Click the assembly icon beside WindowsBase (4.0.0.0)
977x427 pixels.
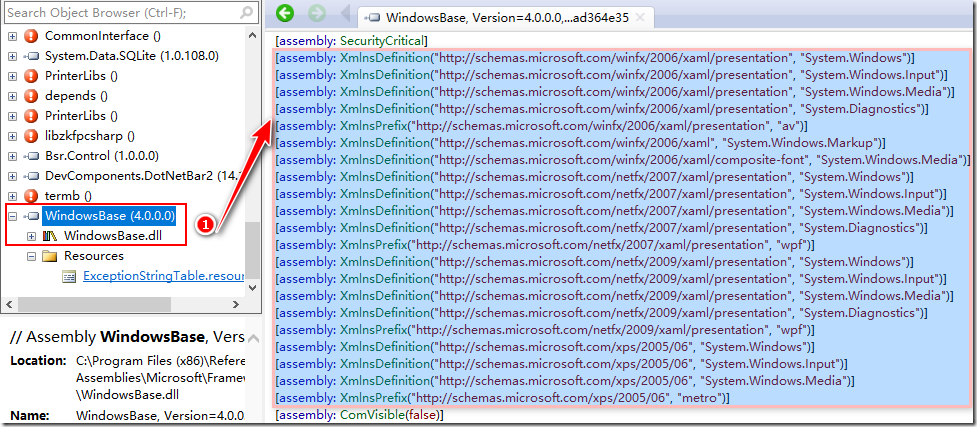pyautogui.click(x=31, y=216)
